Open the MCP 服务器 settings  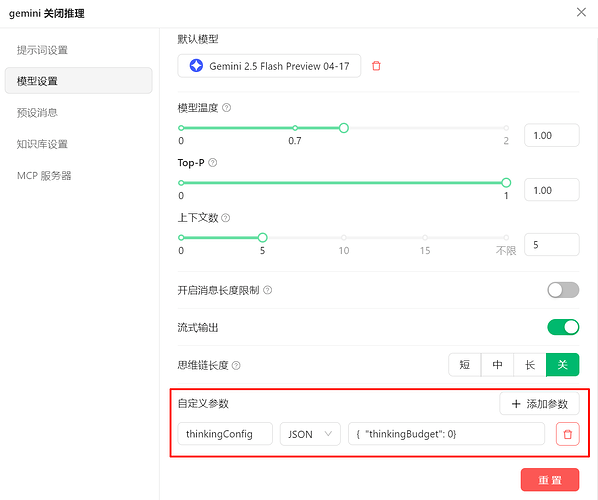(44, 176)
